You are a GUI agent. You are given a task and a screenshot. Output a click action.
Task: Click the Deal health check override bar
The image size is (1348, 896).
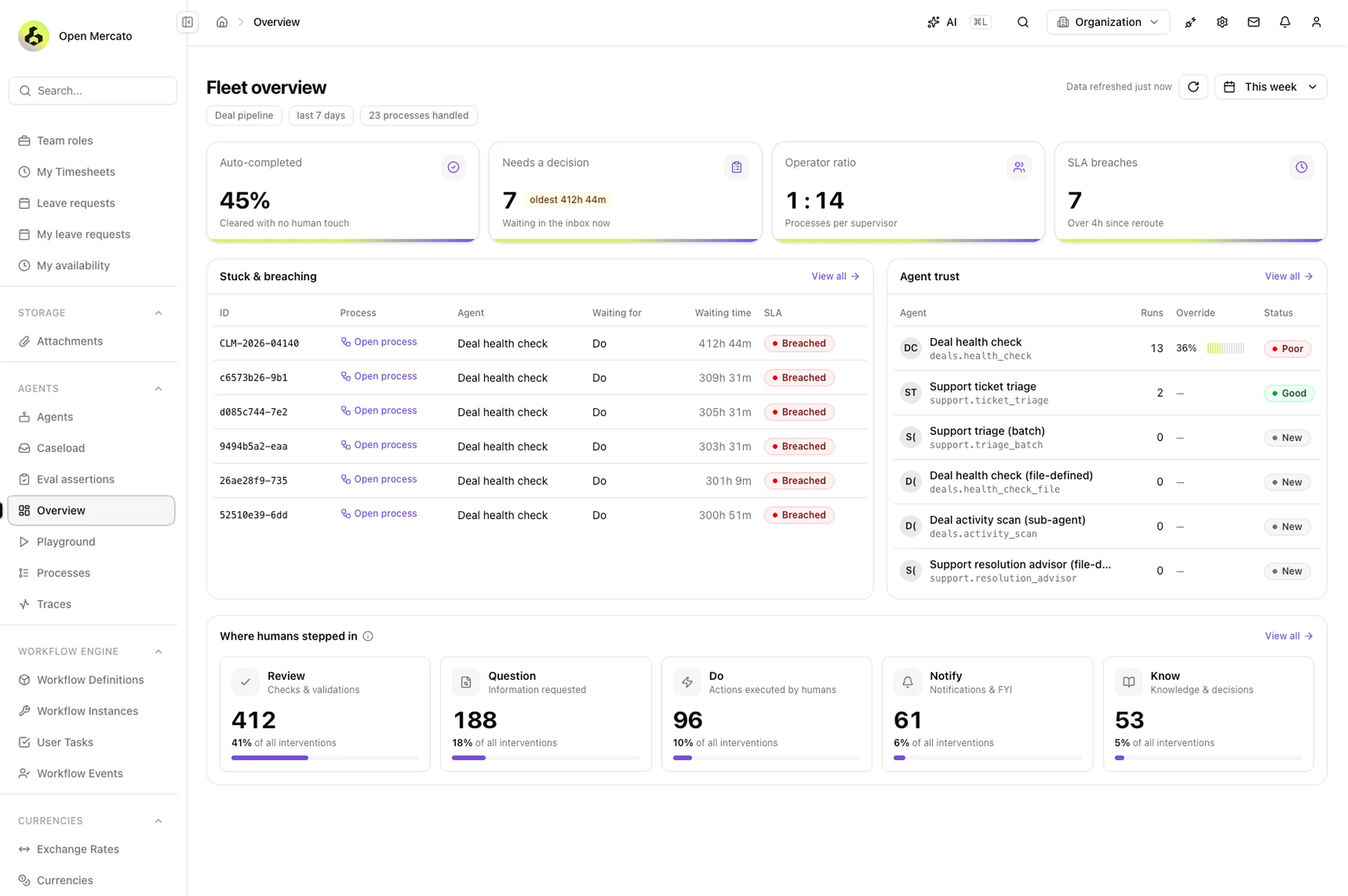pyautogui.click(x=1225, y=348)
